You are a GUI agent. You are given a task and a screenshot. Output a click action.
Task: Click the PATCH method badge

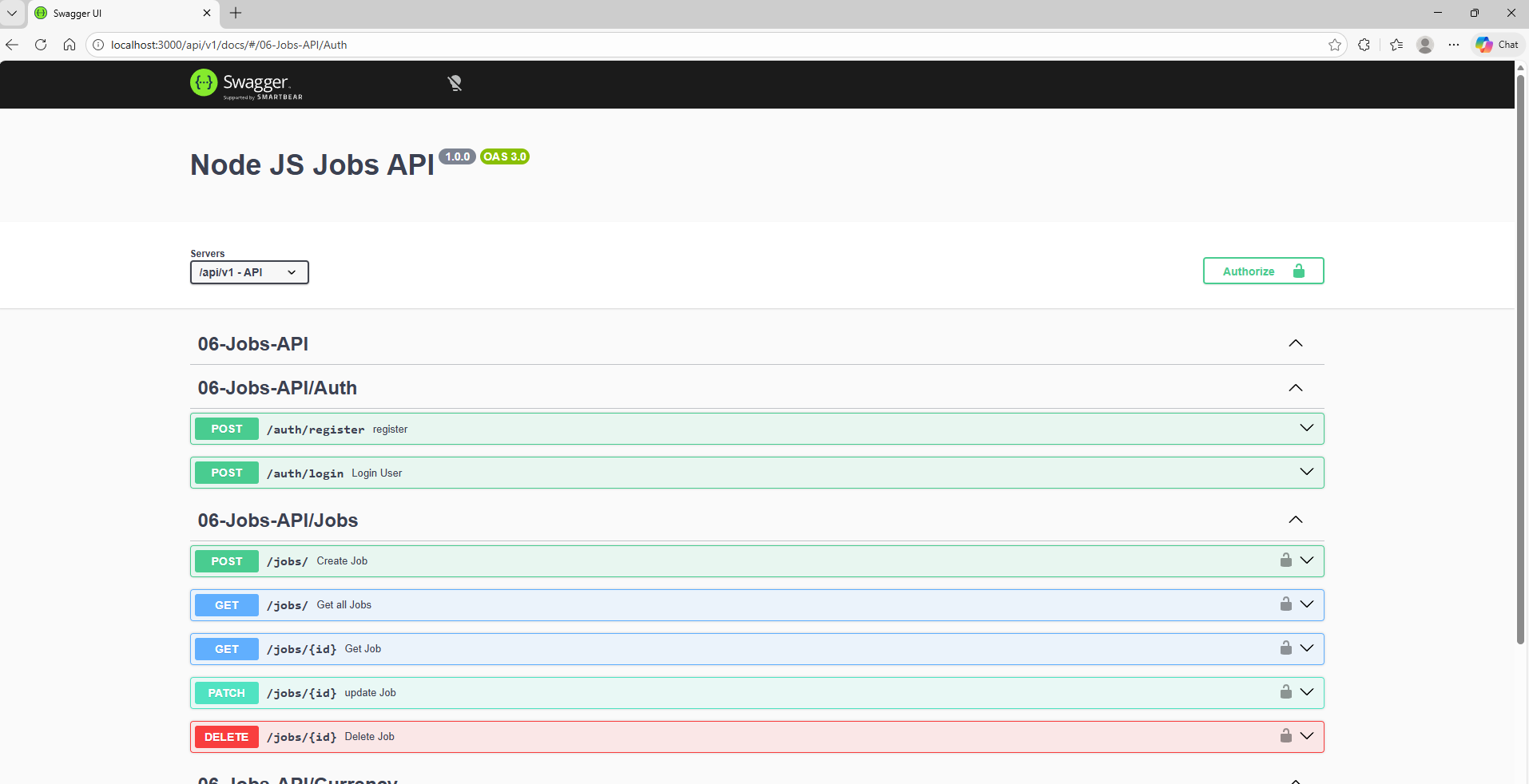tap(227, 693)
